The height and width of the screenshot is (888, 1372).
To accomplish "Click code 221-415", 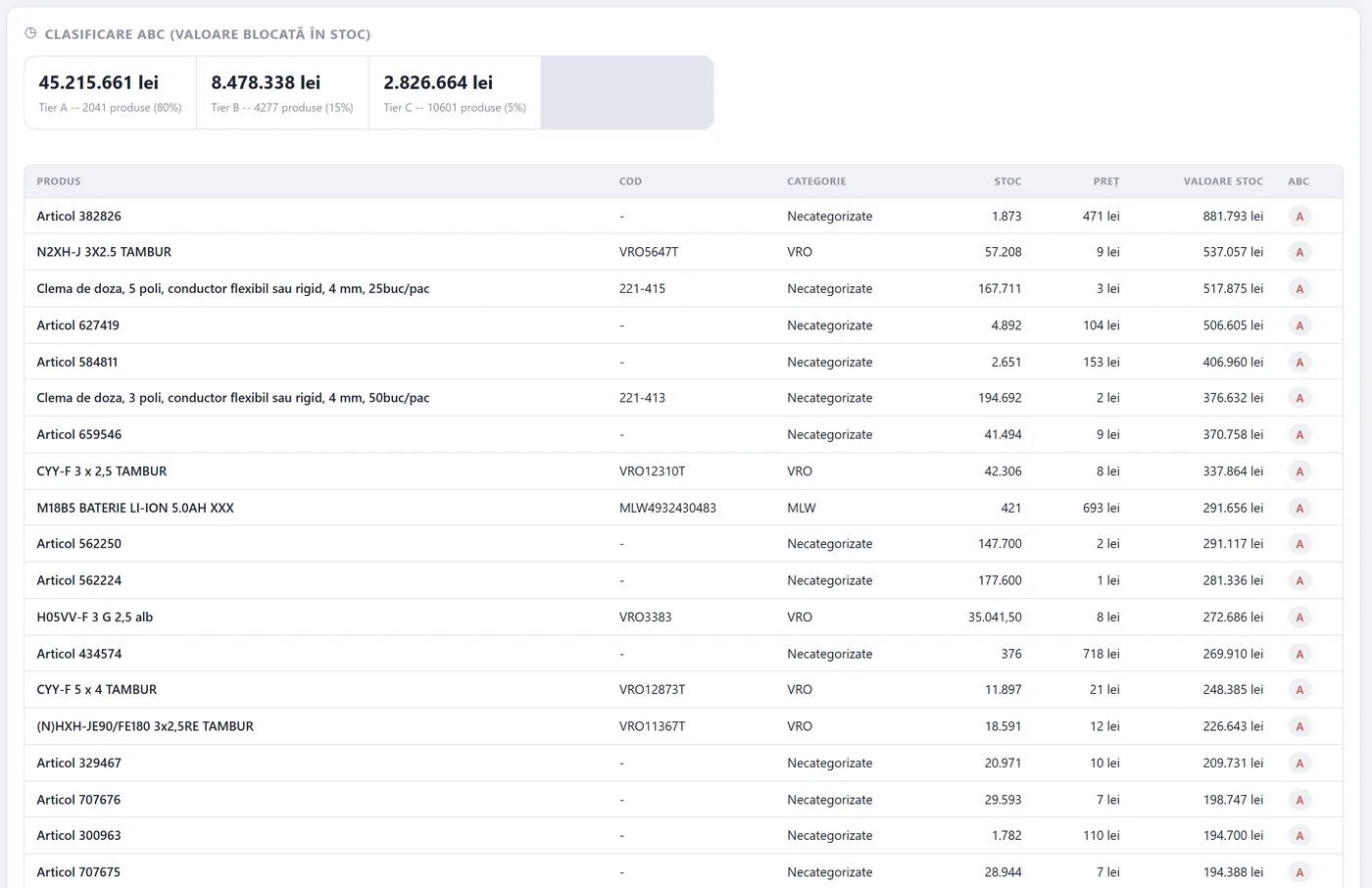I will coord(642,289).
